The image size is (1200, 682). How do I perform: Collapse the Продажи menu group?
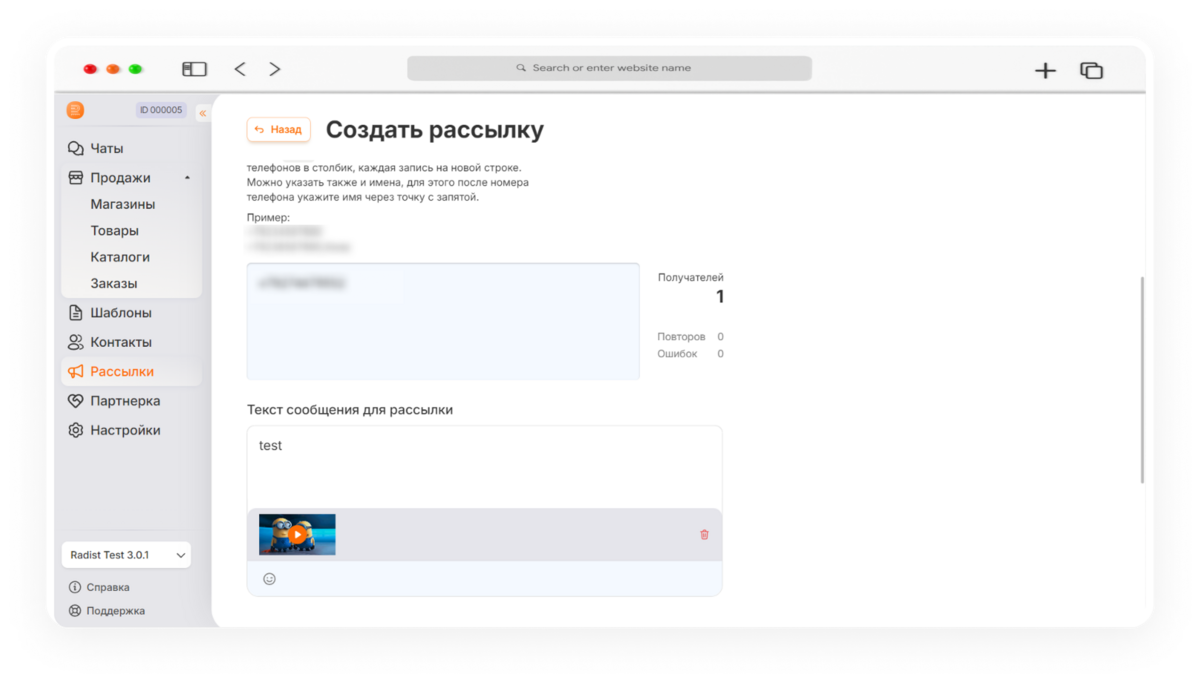[x=187, y=178]
